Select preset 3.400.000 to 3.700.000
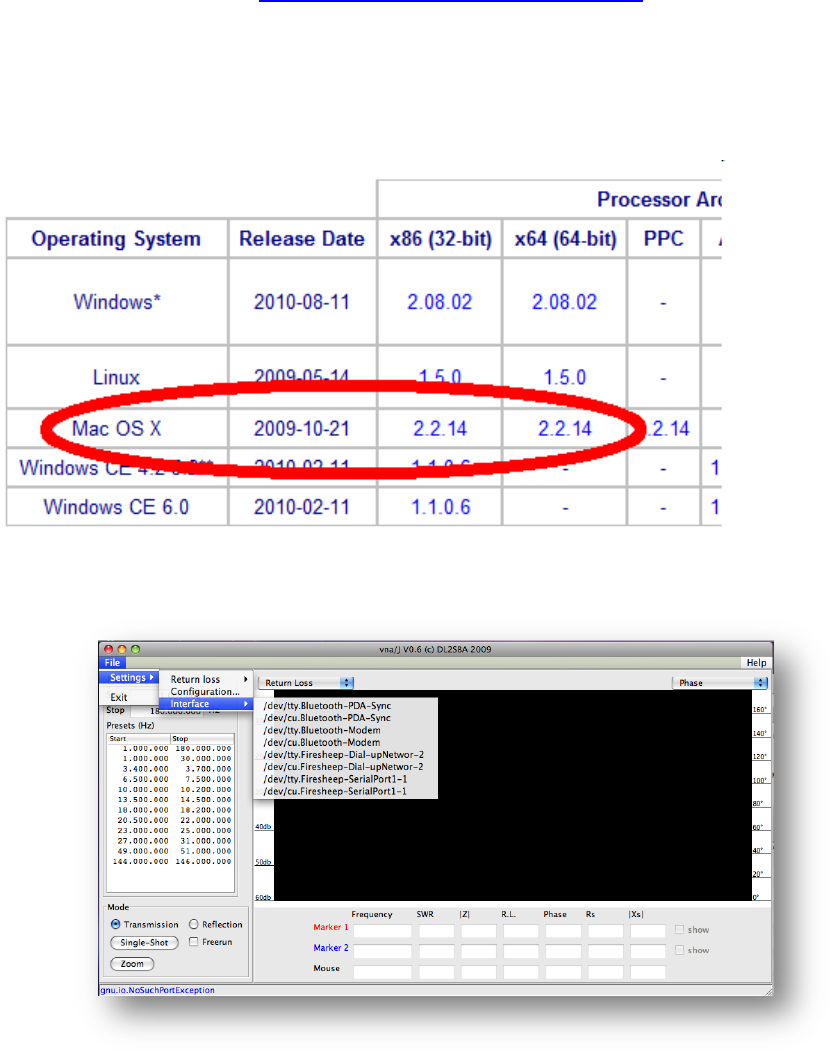The image size is (836, 1058). (171, 769)
